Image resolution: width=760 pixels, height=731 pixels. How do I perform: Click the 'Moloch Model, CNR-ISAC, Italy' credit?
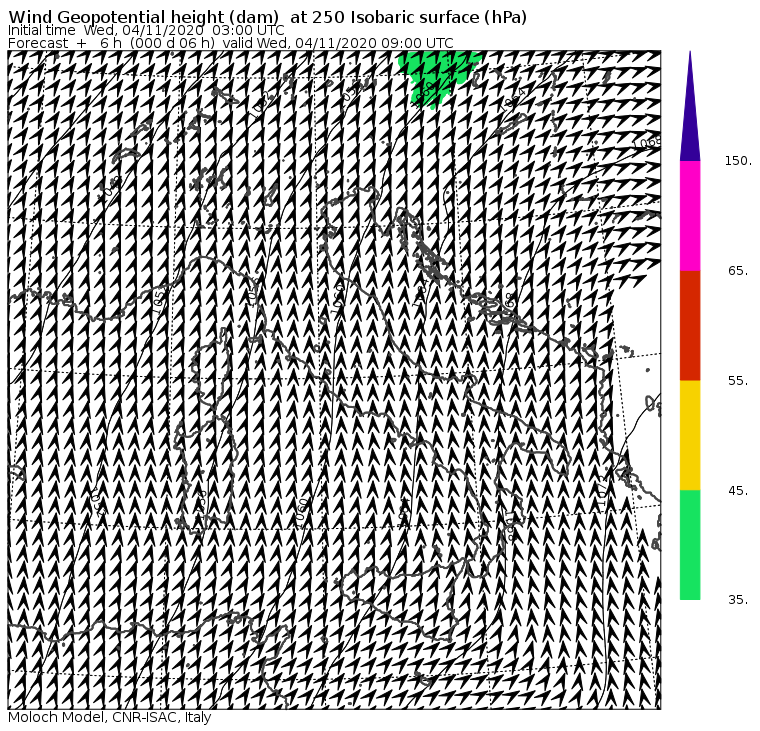pos(110,717)
